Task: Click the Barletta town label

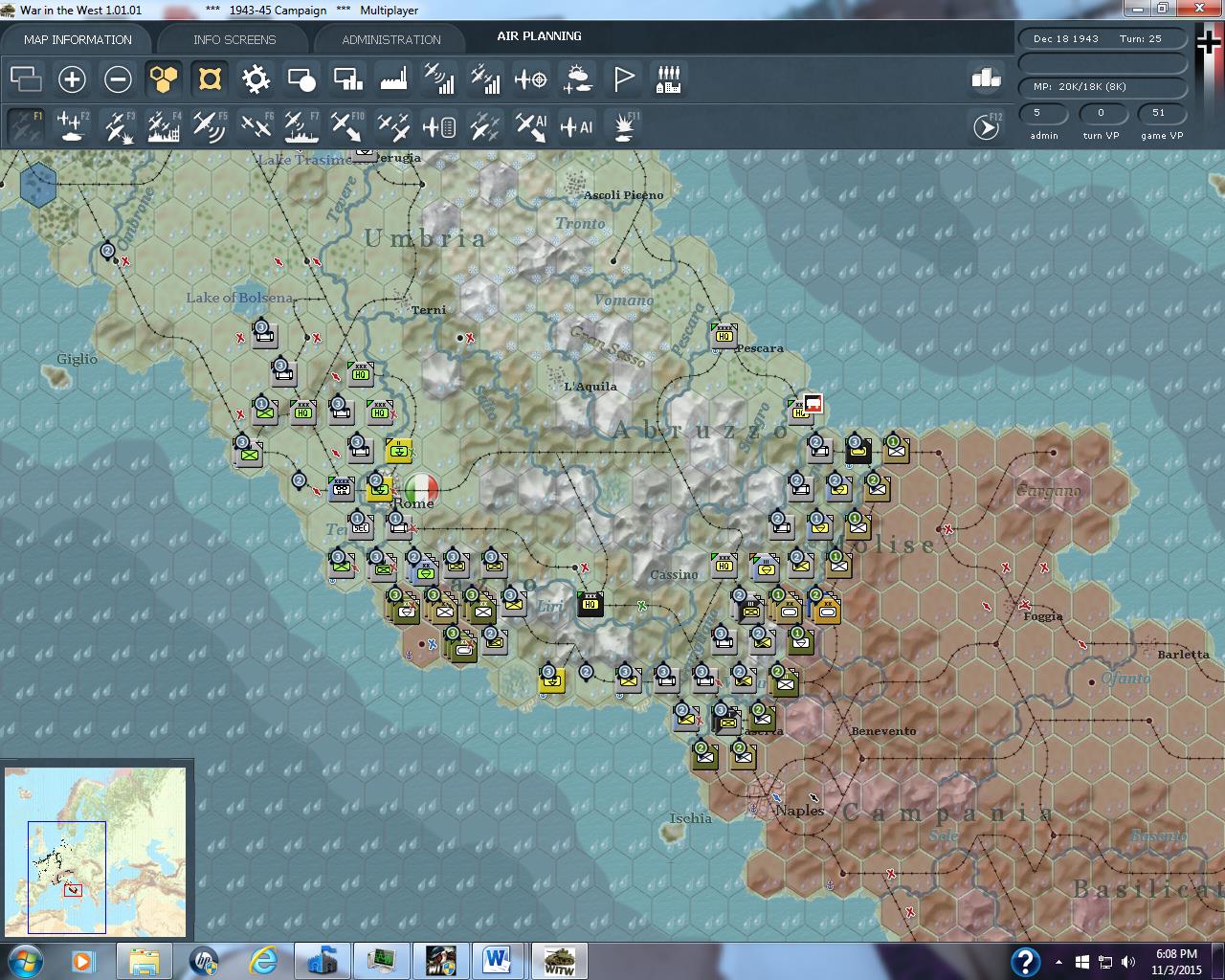Action: (1184, 655)
